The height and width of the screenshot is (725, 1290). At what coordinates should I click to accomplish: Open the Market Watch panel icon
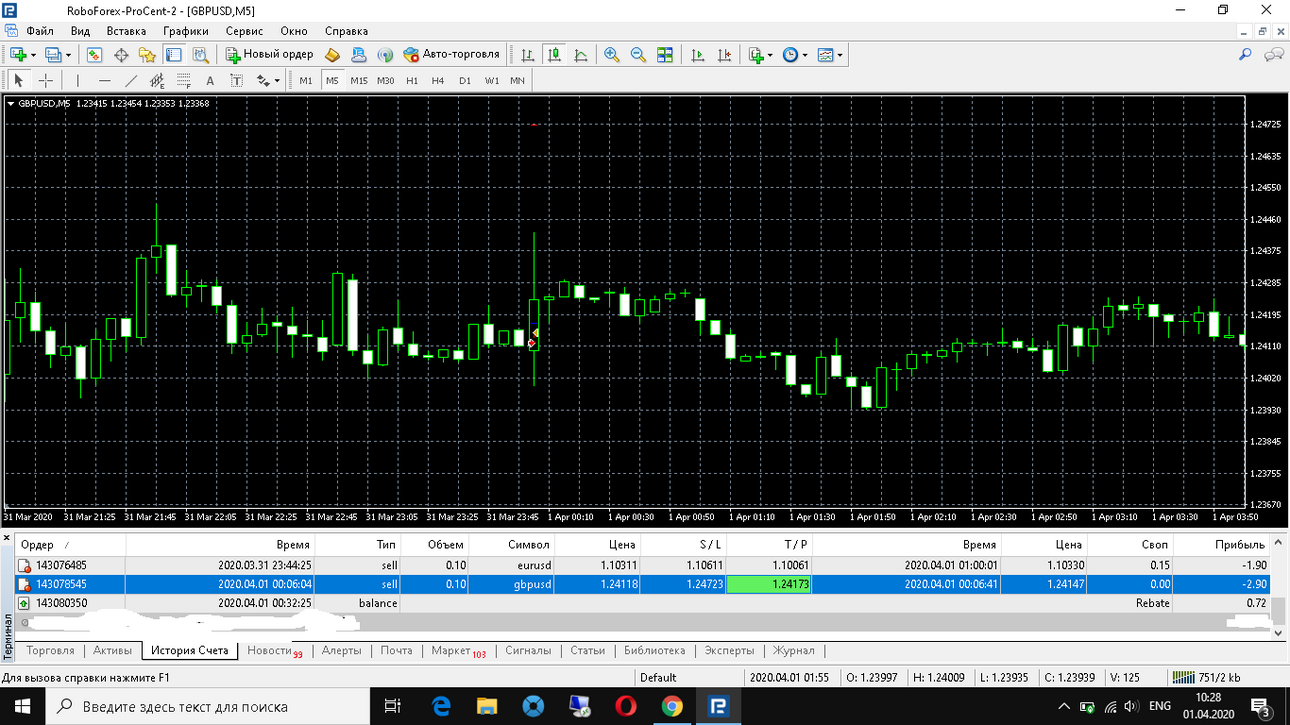tap(95, 55)
